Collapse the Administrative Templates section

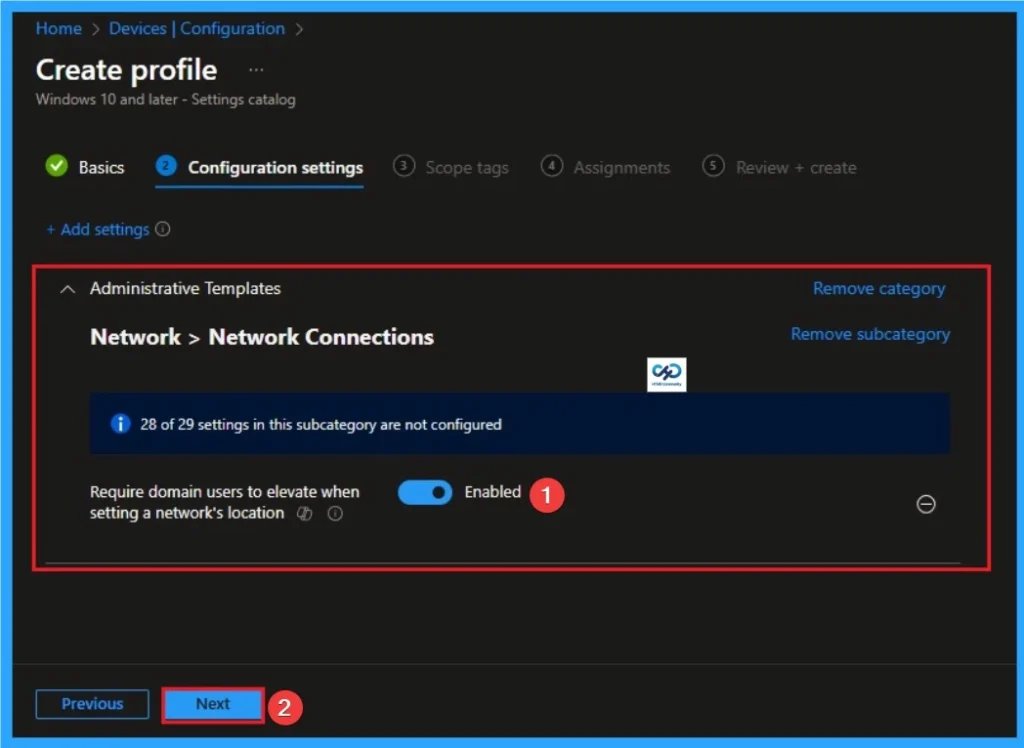[67, 289]
